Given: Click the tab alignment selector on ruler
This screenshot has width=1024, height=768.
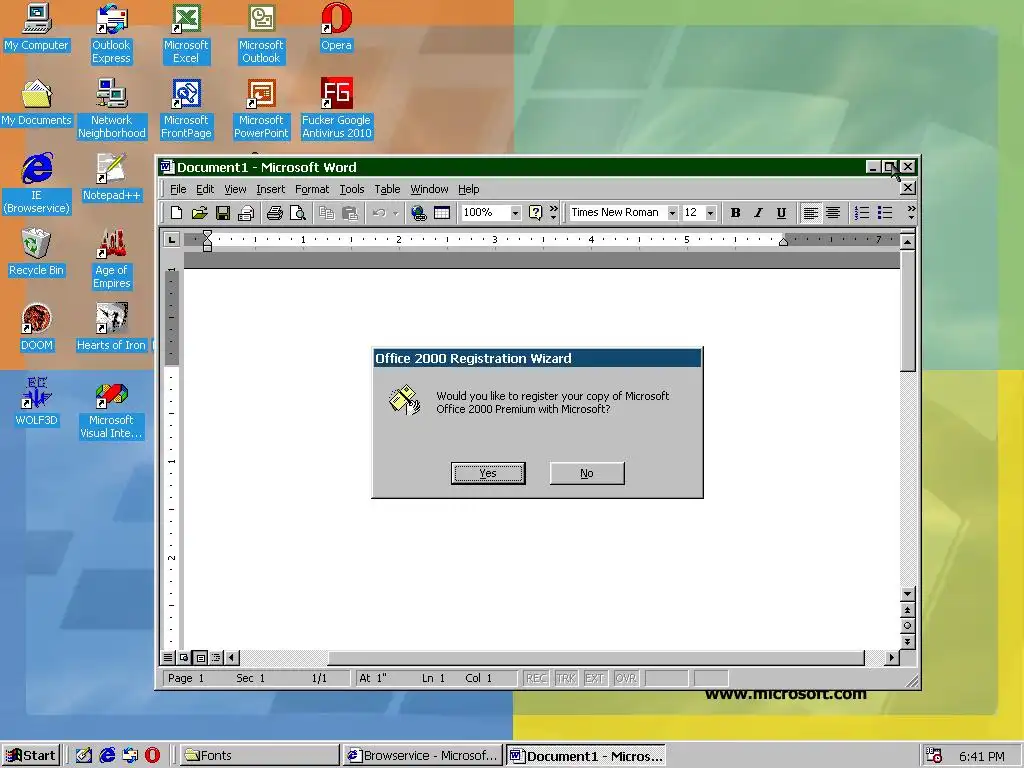Looking at the screenshot, I should (x=171, y=240).
